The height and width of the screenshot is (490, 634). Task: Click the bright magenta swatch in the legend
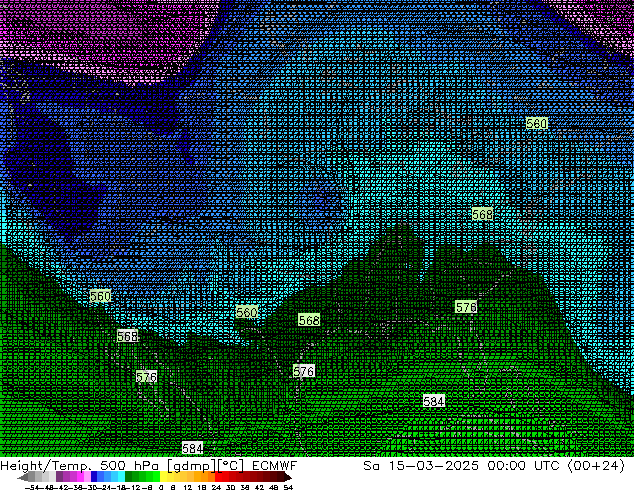coord(80,477)
